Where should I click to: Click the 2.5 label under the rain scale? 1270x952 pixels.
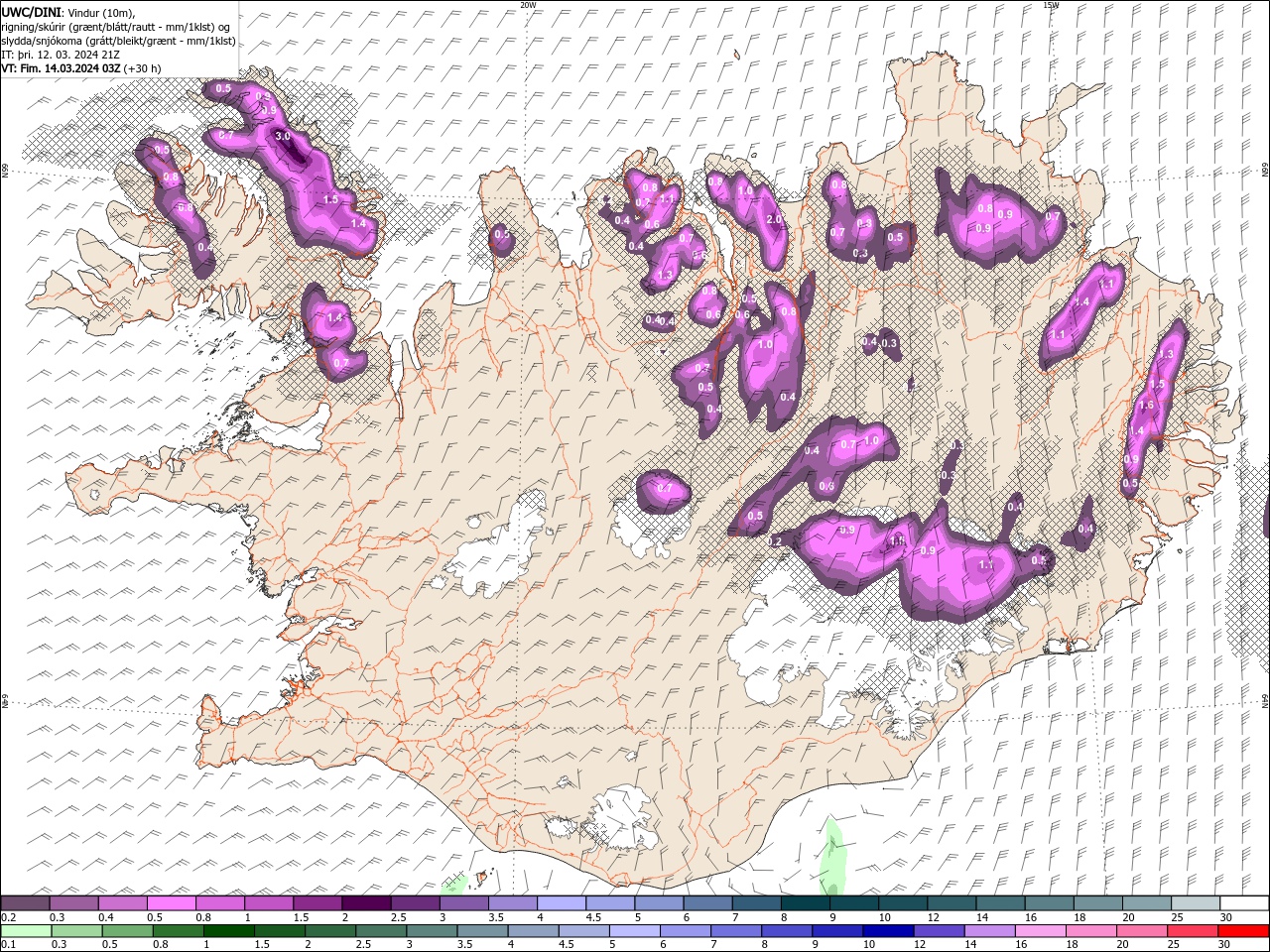click(x=361, y=945)
